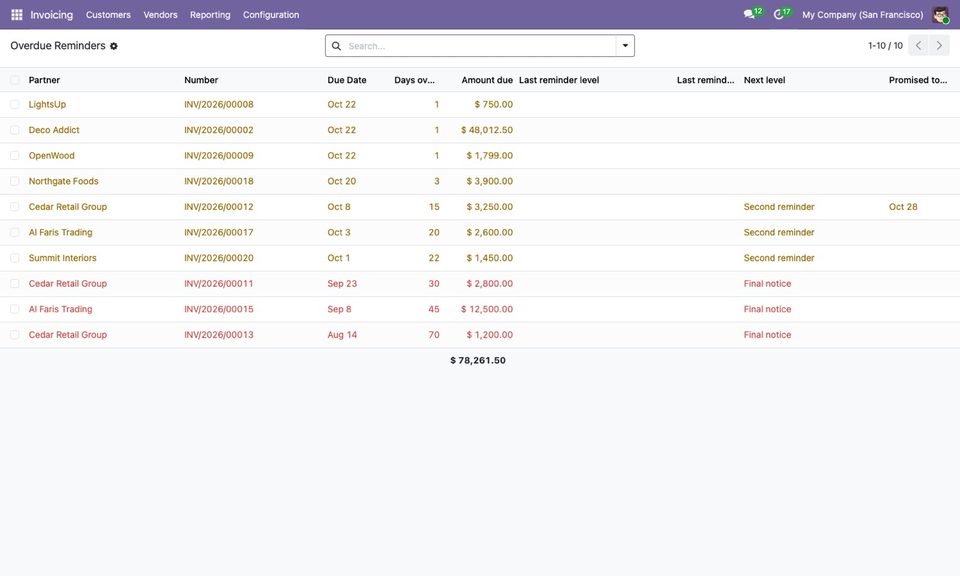Click invoice number INV/2026/00002
Image resolution: width=960 pixels, height=576 pixels.
[219, 130]
